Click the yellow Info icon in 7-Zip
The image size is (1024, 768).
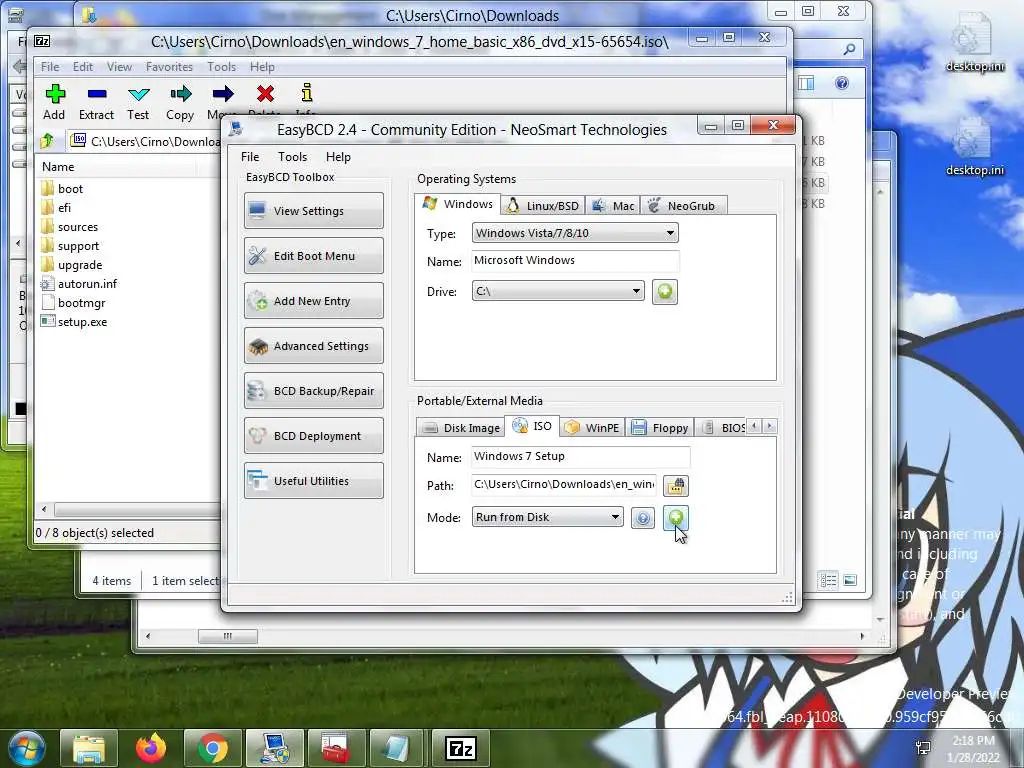coord(306,93)
